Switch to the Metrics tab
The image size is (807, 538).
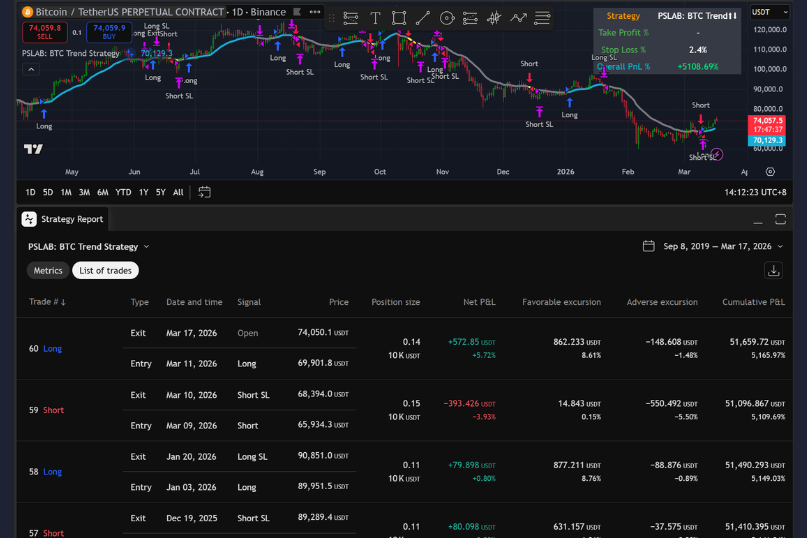pos(48,270)
